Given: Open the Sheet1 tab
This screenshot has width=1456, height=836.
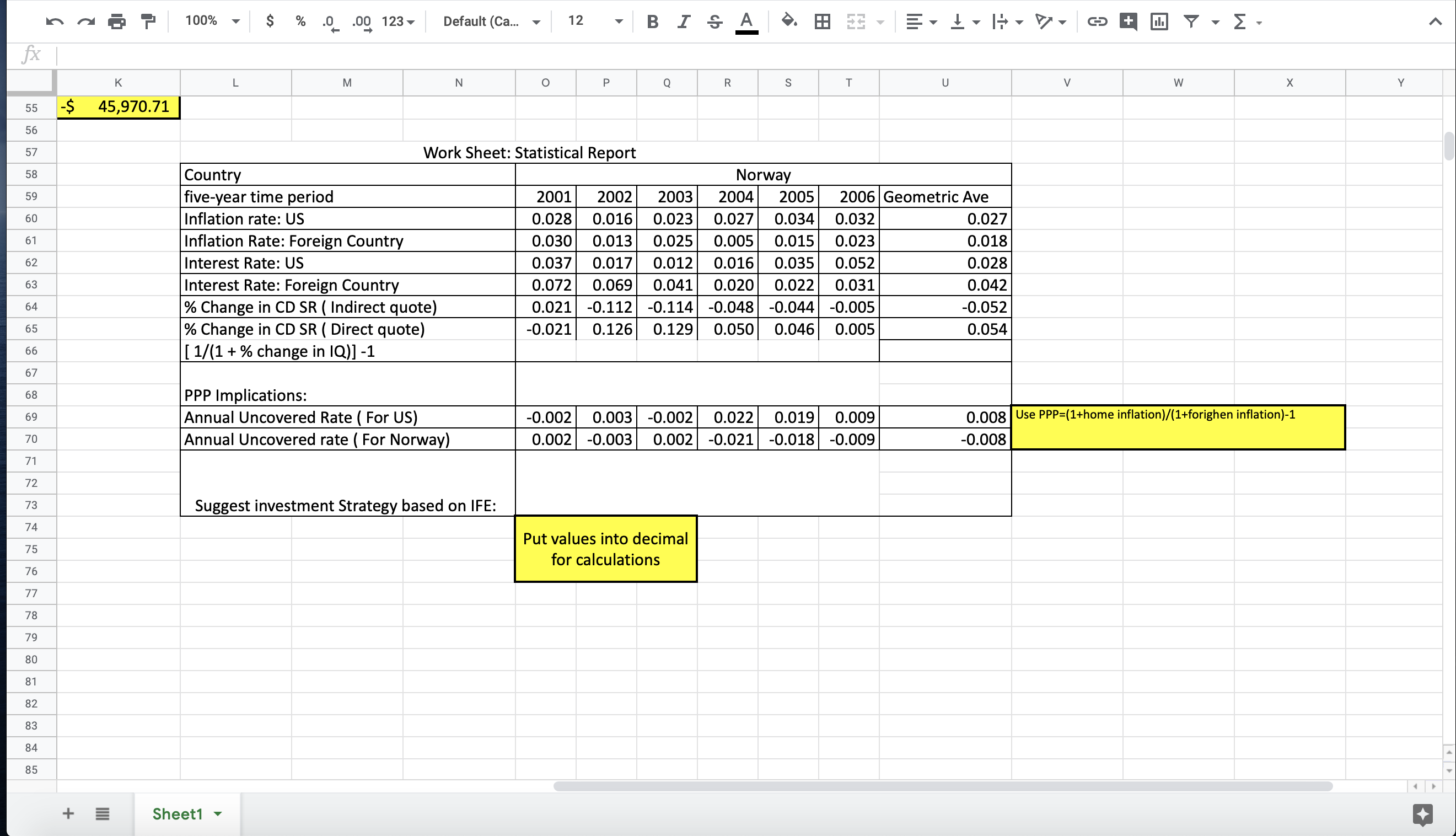Looking at the screenshot, I should click(178, 813).
